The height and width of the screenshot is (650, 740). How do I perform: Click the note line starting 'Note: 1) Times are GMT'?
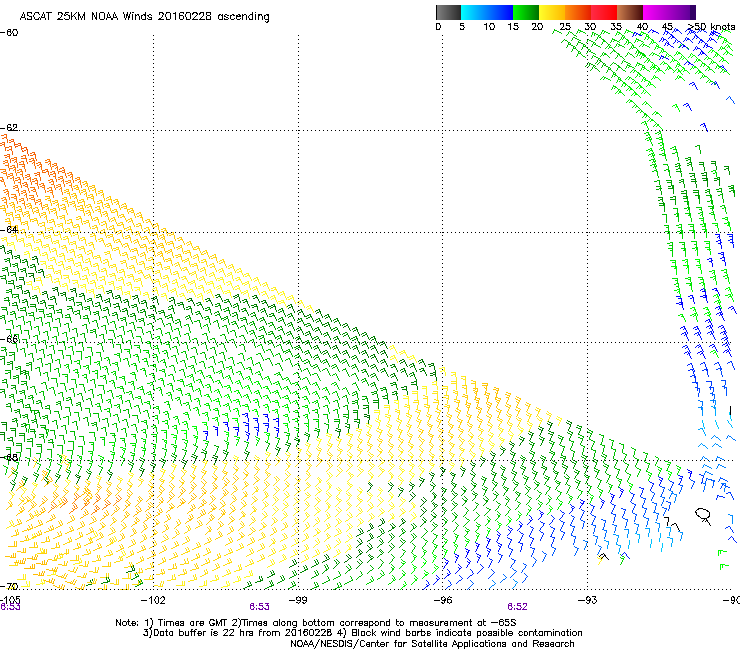[x=316, y=623]
